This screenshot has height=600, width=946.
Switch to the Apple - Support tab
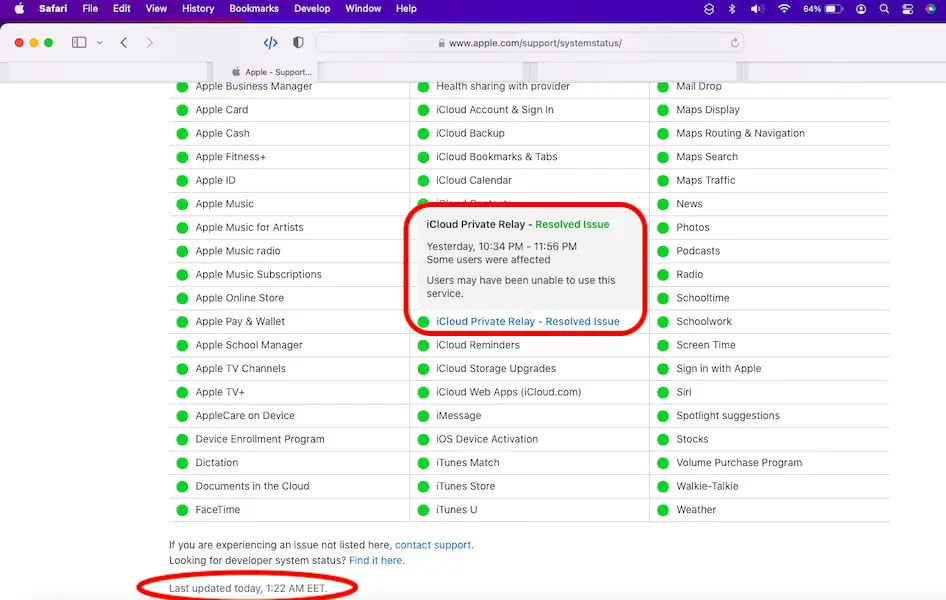pos(272,72)
